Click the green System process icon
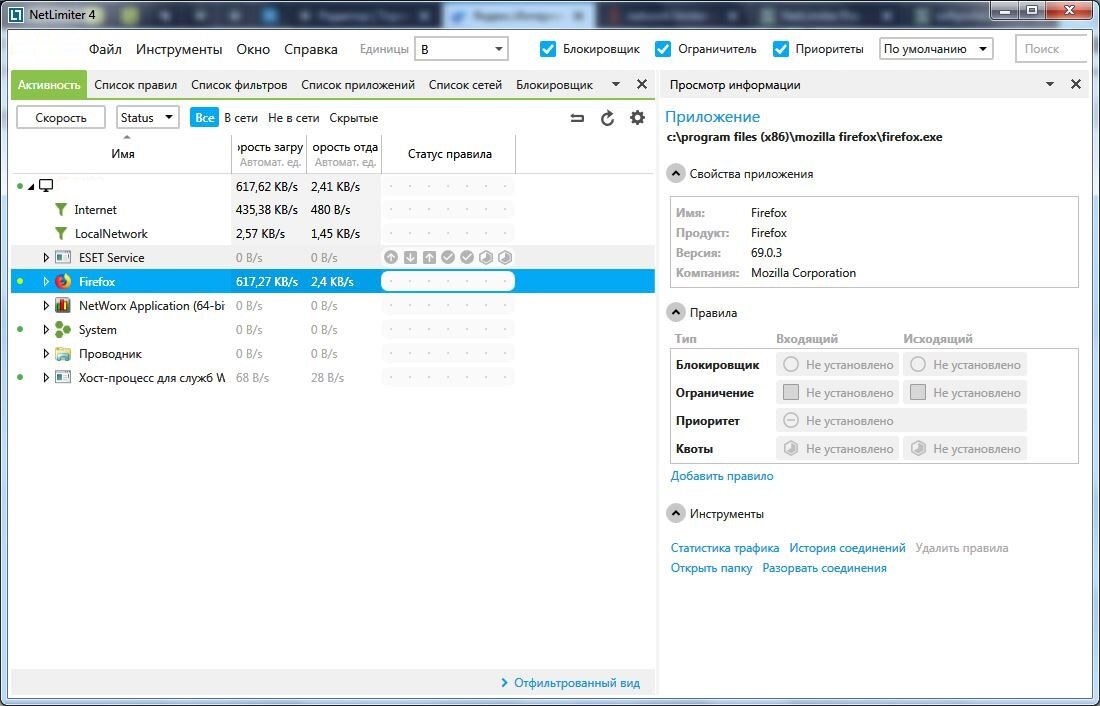1100x706 pixels. click(x=63, y=329)
